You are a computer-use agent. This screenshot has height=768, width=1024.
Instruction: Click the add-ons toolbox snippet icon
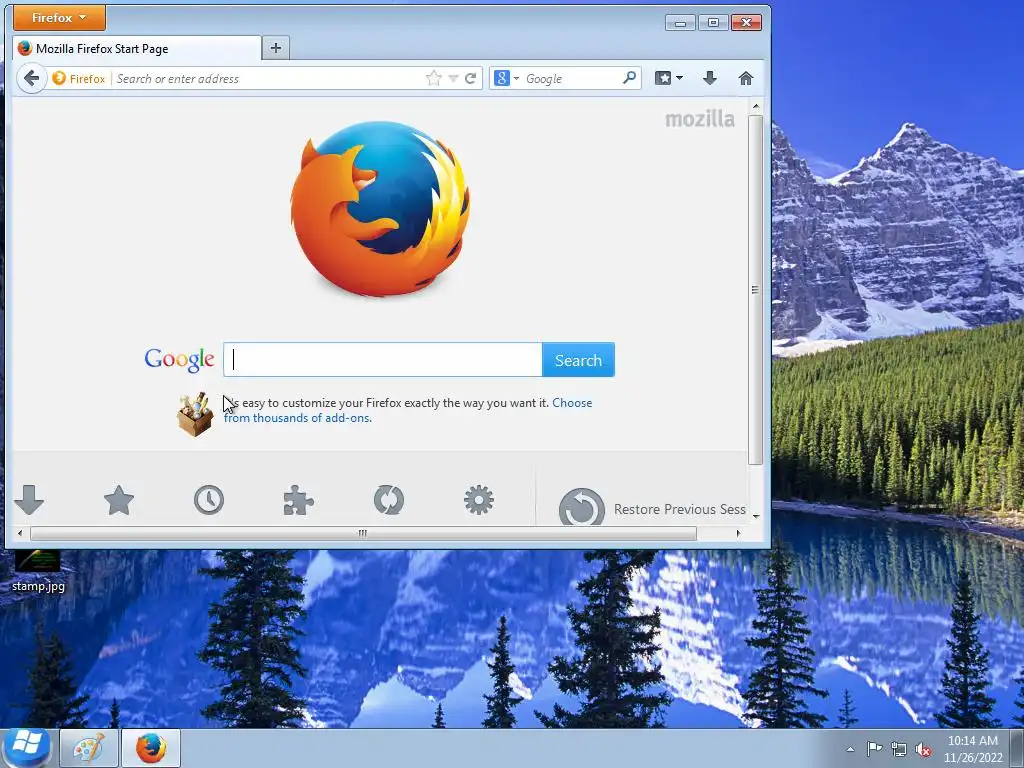(195, 413)
